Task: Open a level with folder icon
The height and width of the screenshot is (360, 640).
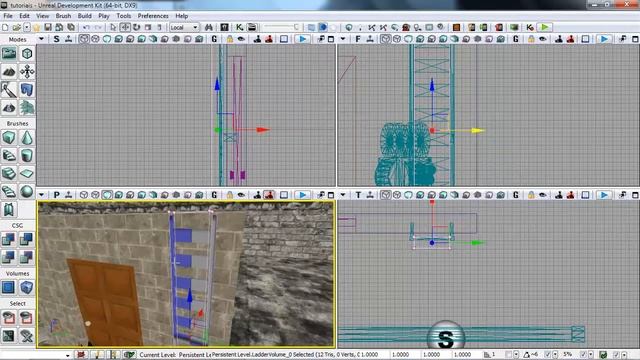Action: coord(16,27)
